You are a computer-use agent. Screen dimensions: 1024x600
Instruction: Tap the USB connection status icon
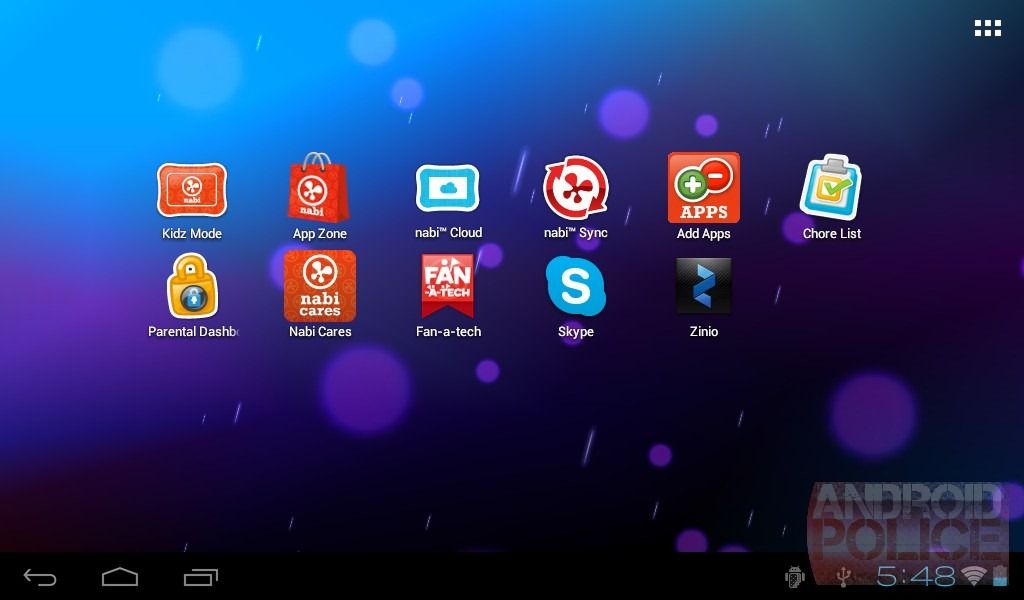845,577
